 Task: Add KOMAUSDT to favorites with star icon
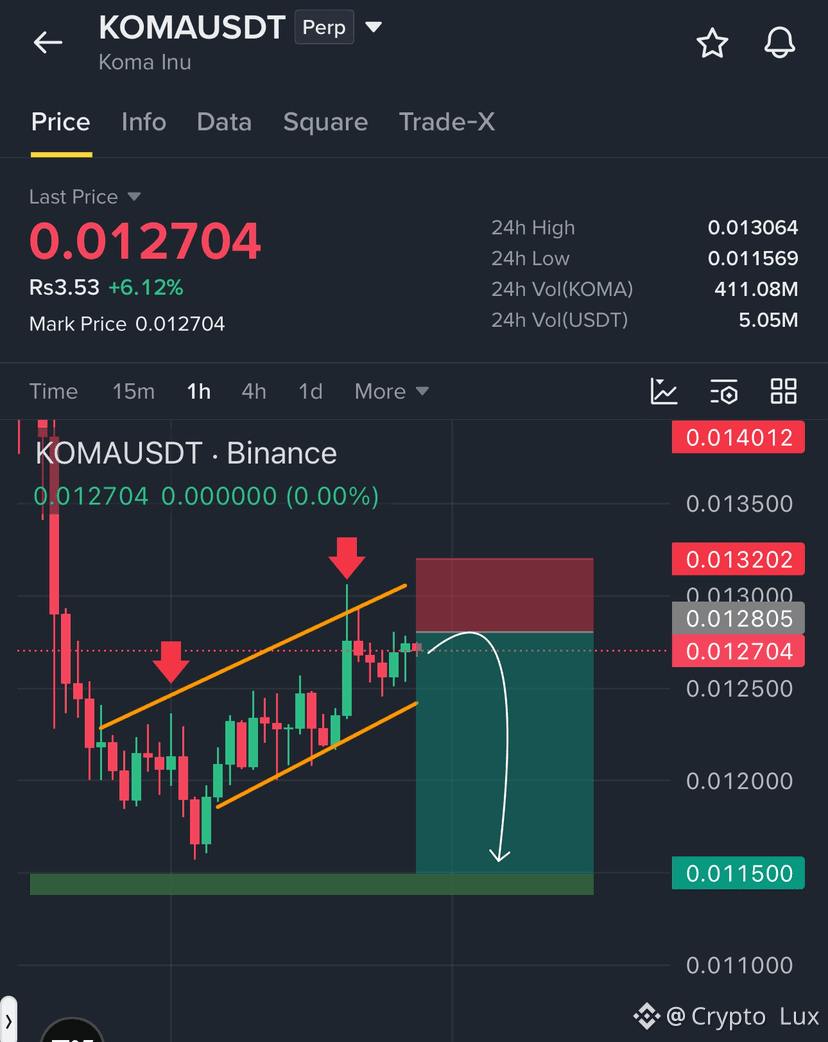[712, 43]
